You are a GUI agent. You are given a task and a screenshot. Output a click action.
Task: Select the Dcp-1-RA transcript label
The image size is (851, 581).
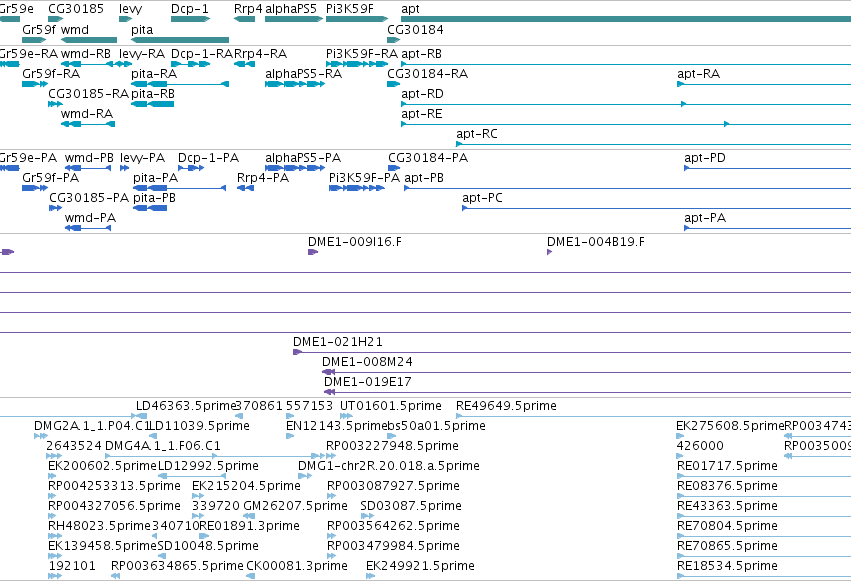(201, 54)
